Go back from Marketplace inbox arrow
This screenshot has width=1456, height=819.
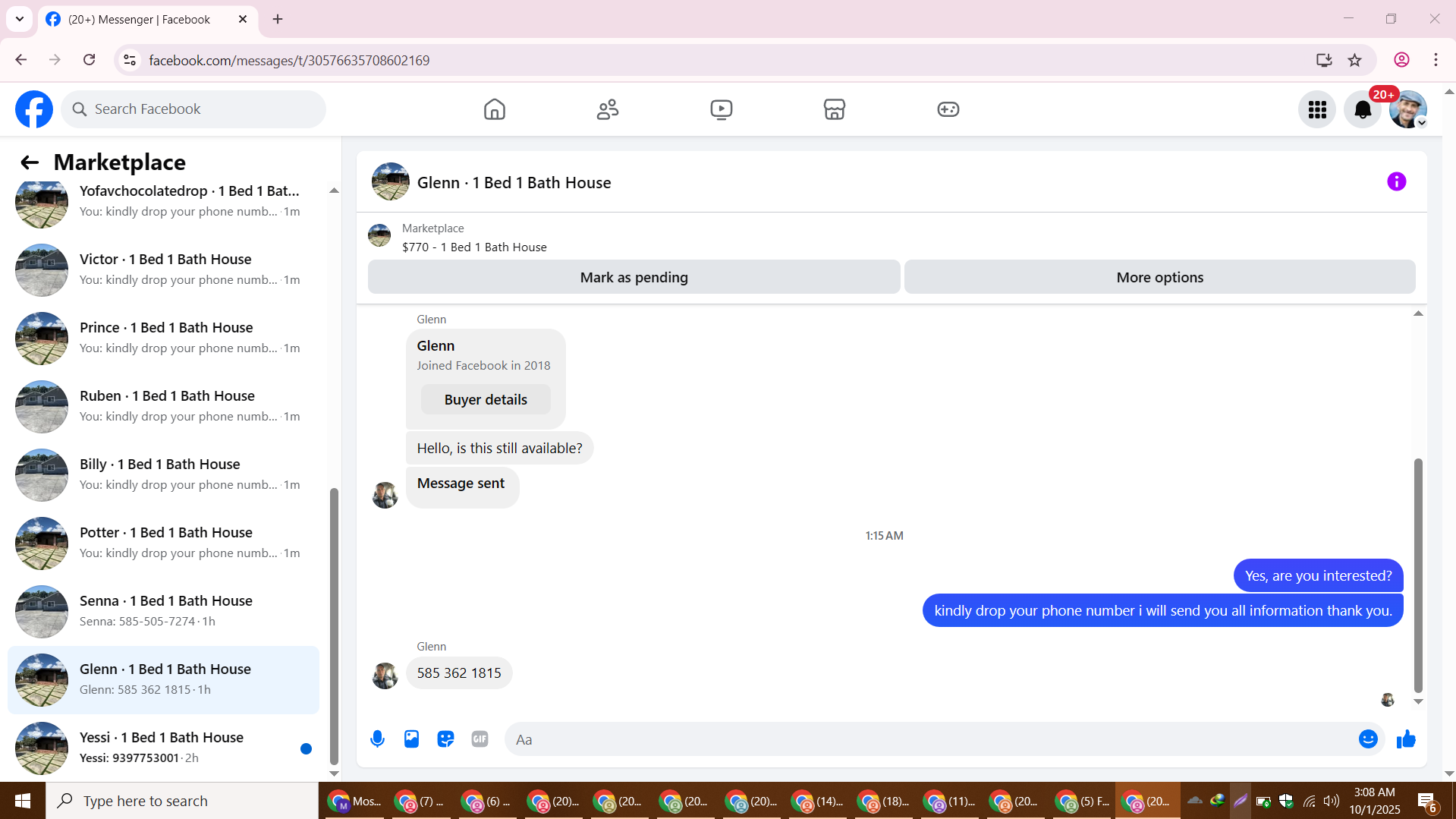29,162
